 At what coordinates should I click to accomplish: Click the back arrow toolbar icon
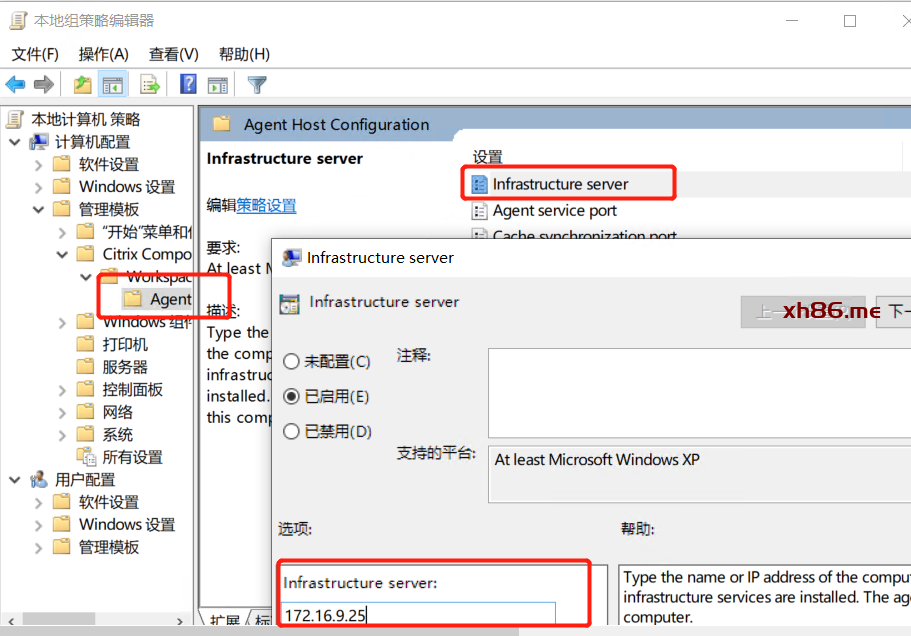tap(16, 85)
